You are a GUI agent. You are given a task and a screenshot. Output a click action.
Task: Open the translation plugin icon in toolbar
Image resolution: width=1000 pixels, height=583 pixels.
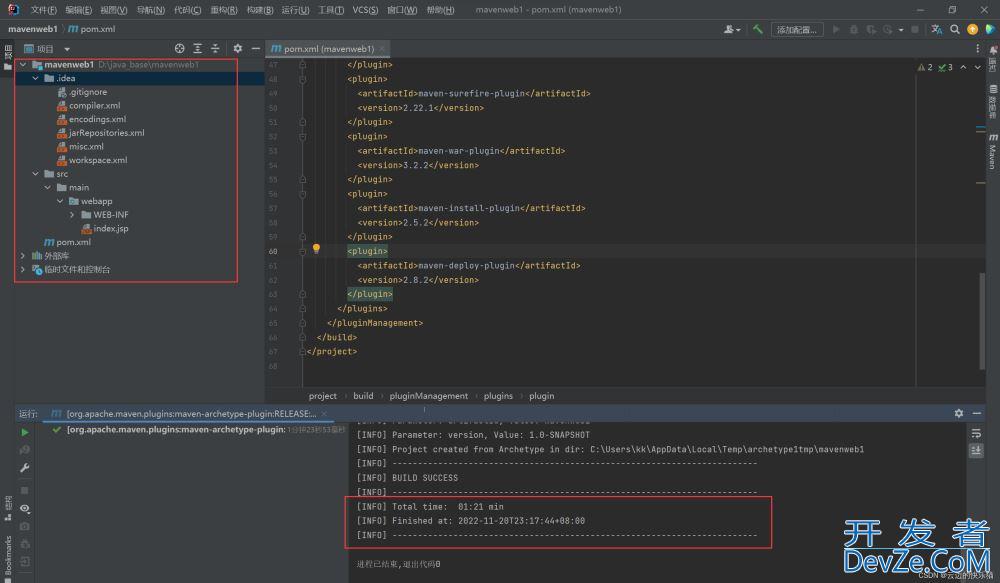point(936,29)
